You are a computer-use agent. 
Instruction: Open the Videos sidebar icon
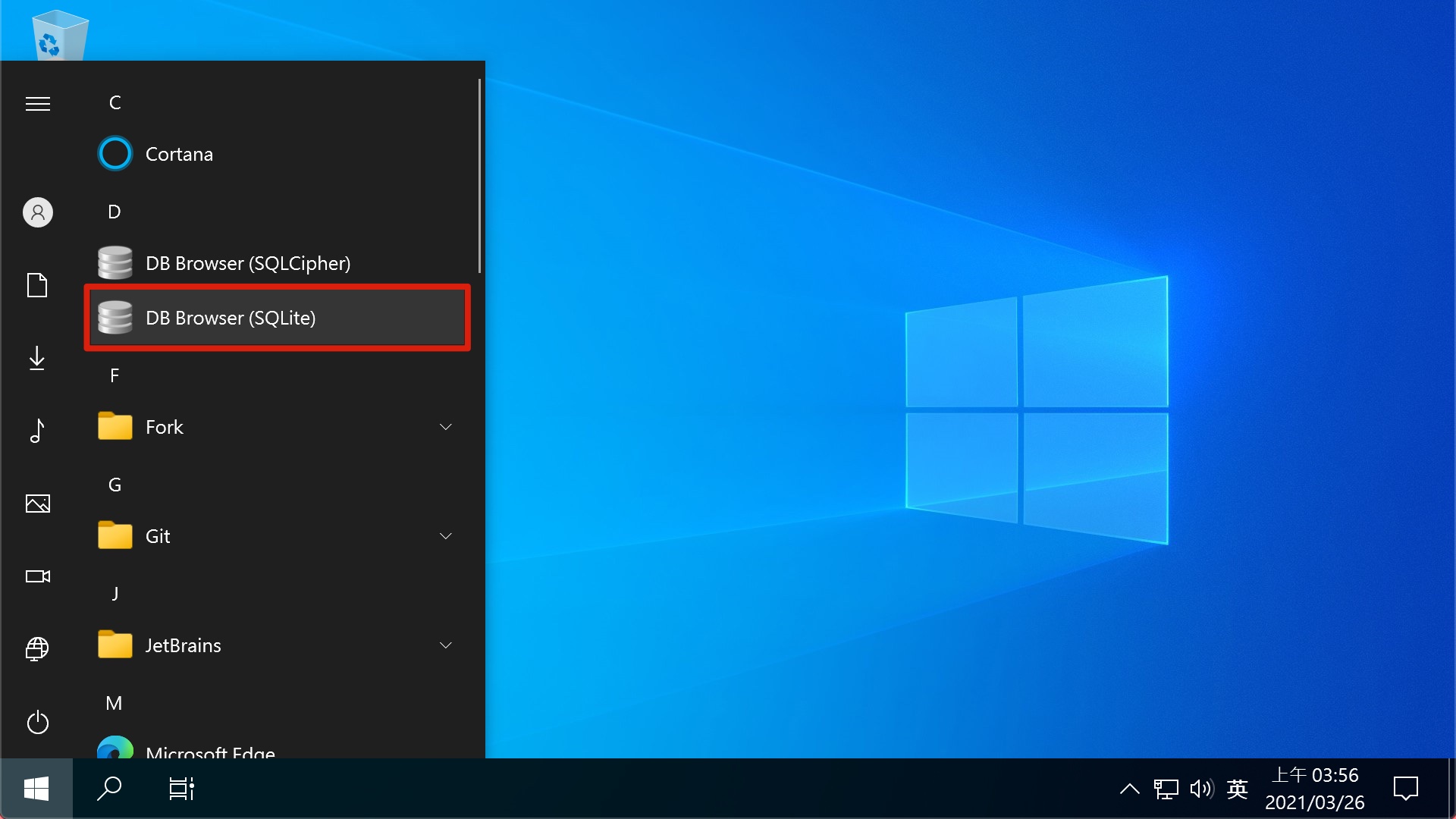(x=38, y=576)
